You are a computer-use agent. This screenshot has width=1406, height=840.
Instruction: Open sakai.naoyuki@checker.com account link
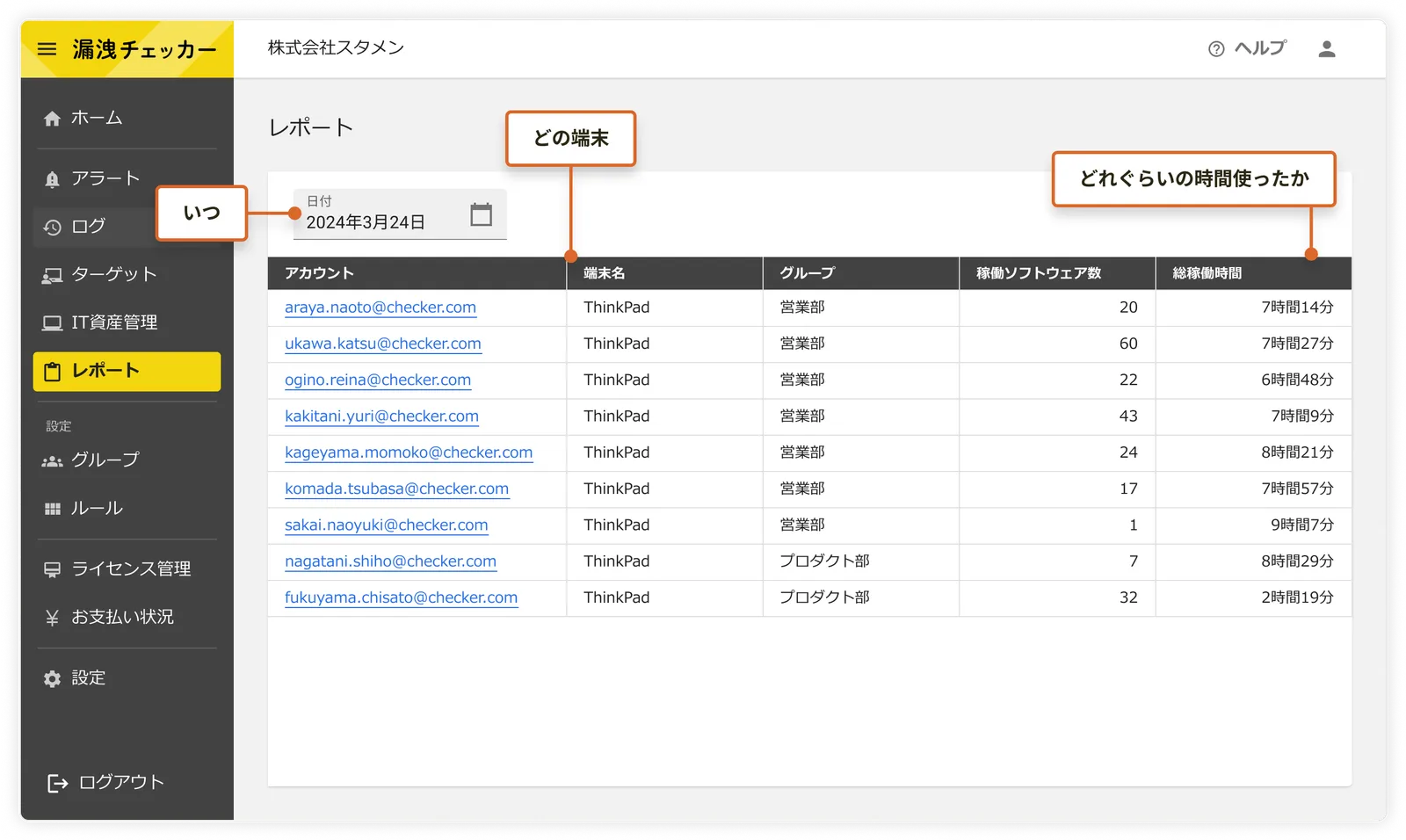386,525
